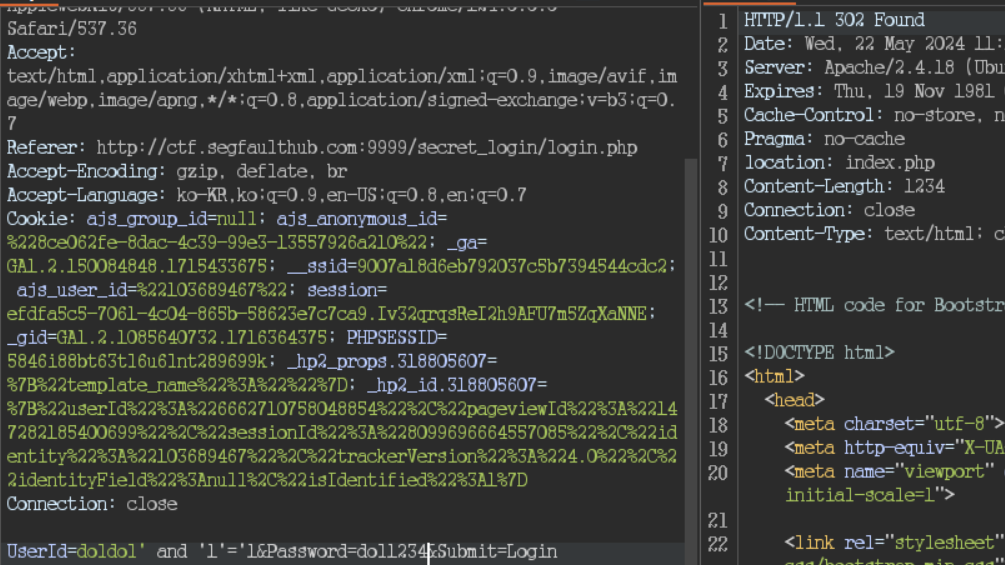Click the HTTP/1.1 302 Found status line

pos(834,20)
